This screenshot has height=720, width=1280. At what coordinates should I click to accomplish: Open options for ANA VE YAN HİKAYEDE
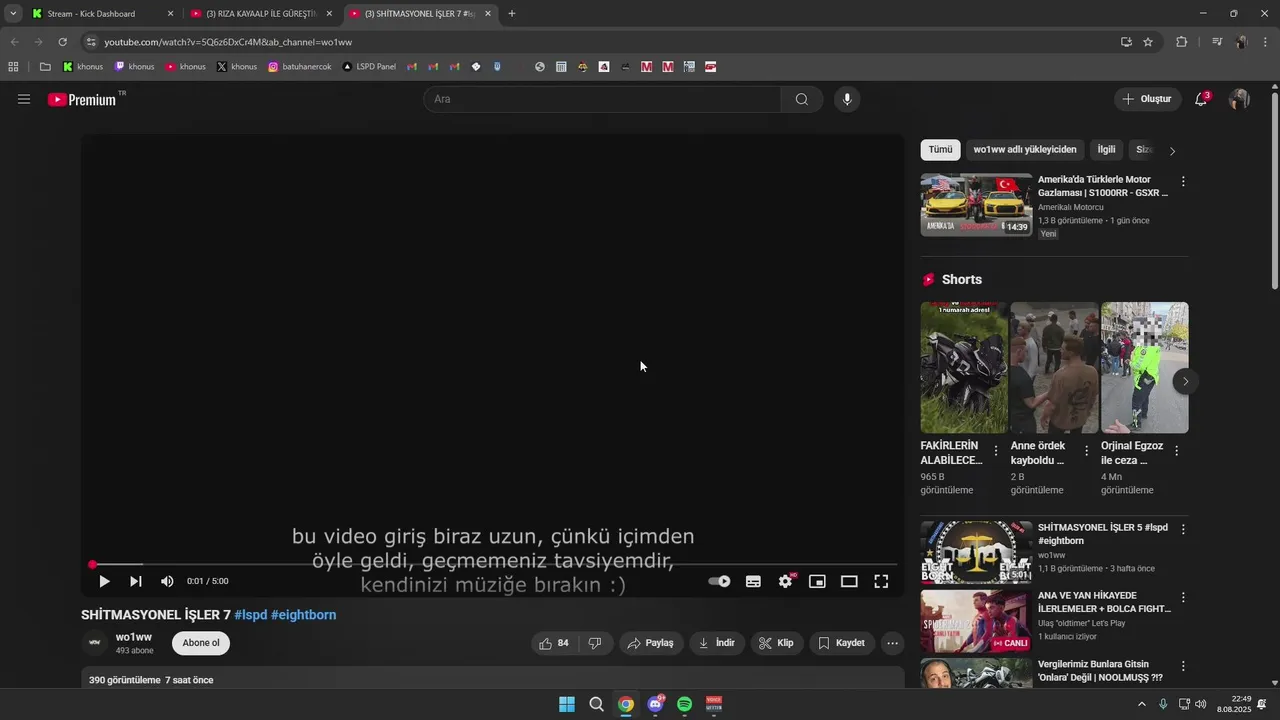1183,597
